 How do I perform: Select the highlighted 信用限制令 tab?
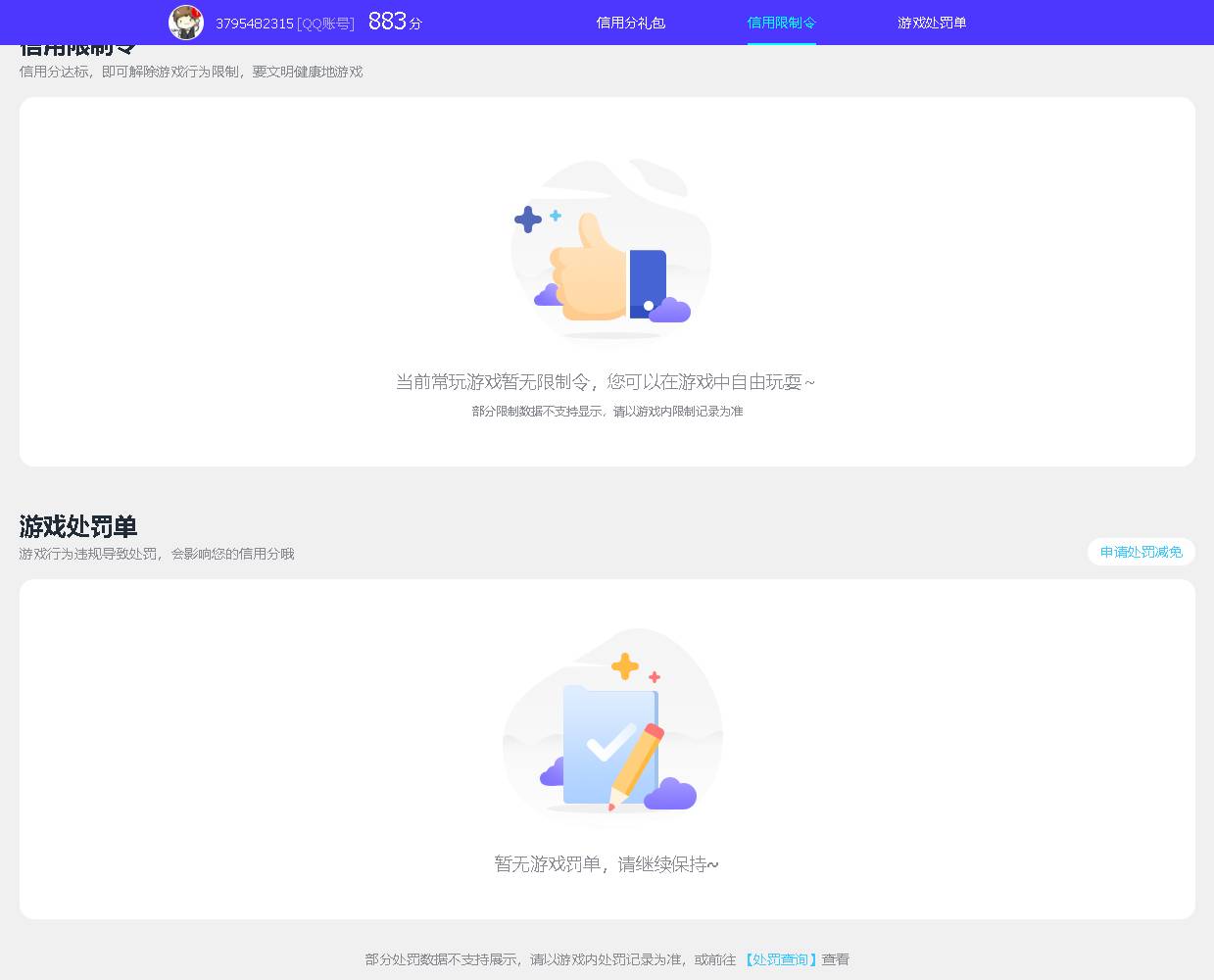tap(781, 23)
